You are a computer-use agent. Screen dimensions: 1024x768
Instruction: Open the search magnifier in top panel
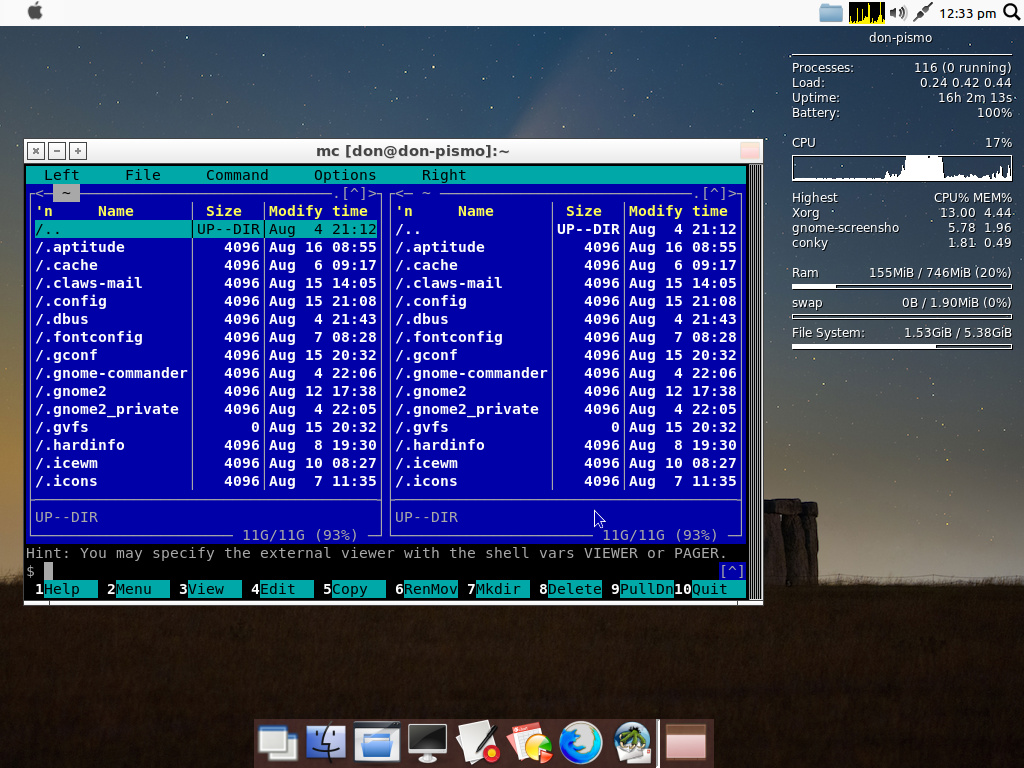(1012, 12)
